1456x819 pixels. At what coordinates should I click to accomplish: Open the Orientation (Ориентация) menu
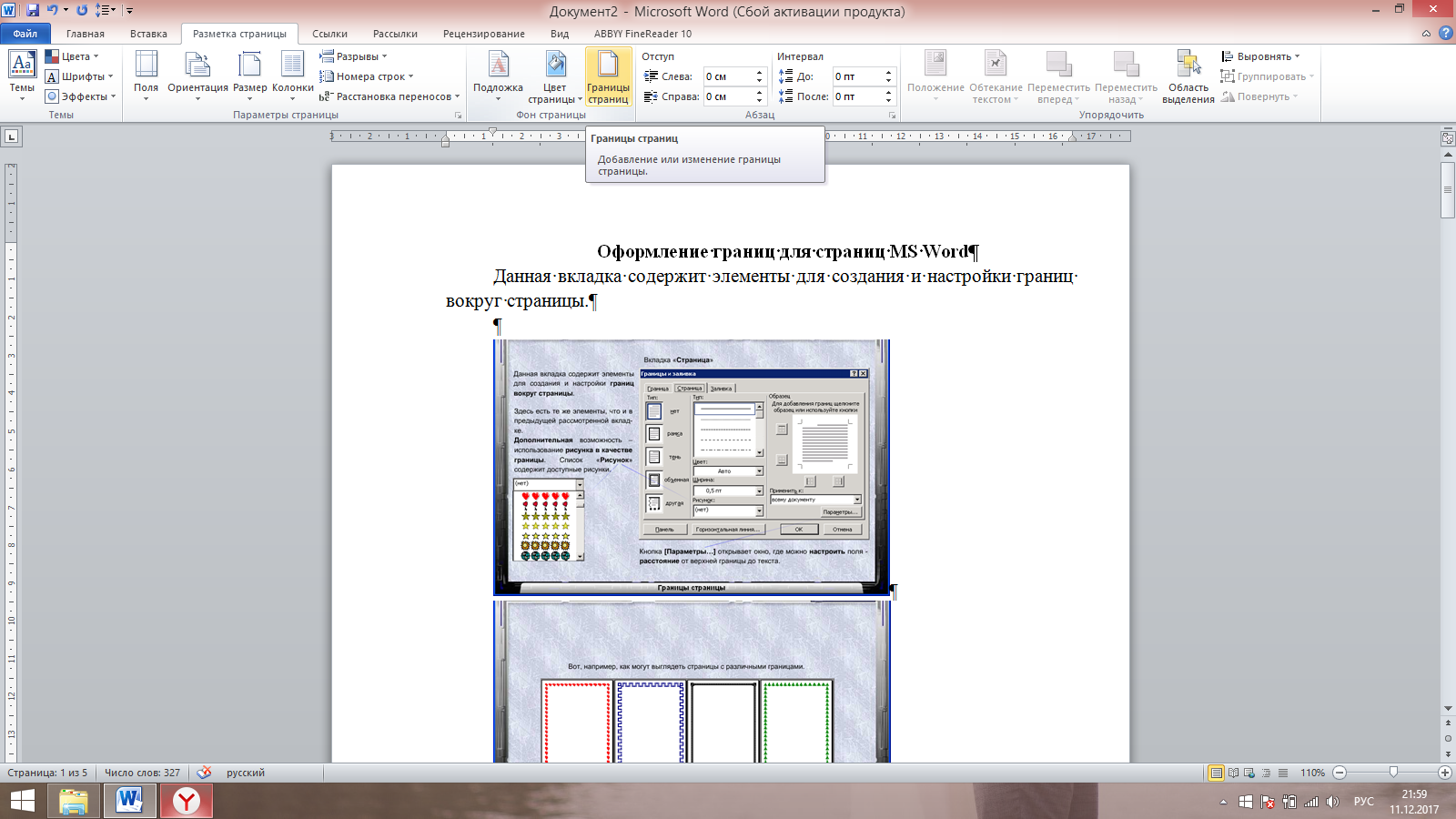pos(197,76)
